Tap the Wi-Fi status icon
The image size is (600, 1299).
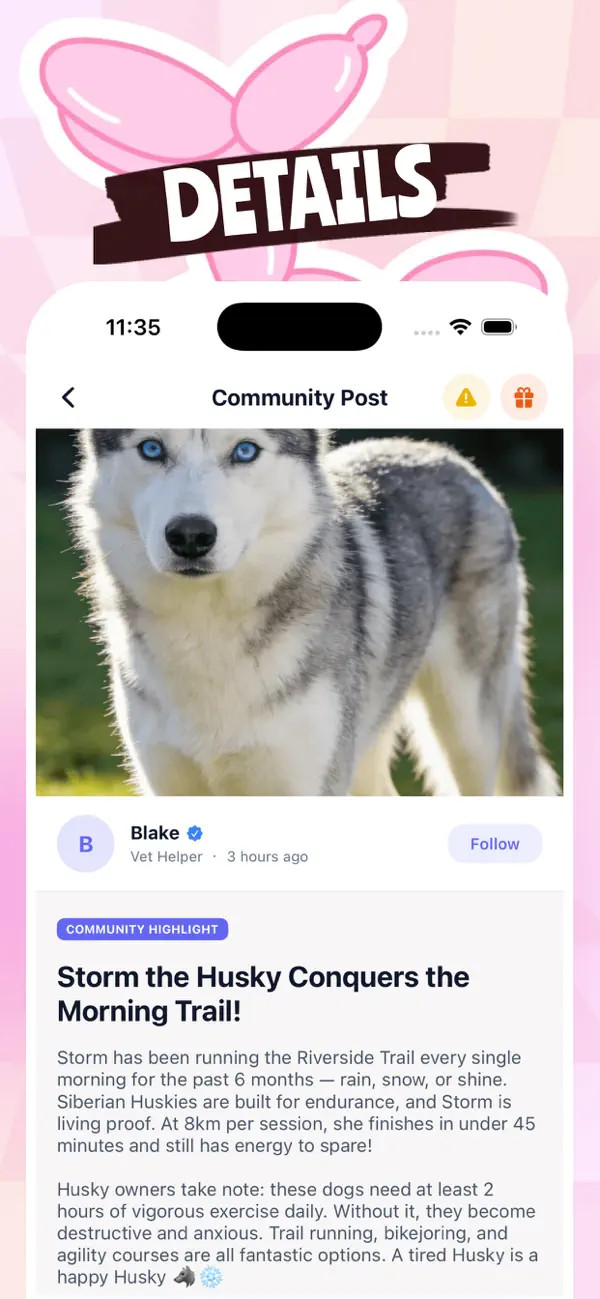point(460,327)
